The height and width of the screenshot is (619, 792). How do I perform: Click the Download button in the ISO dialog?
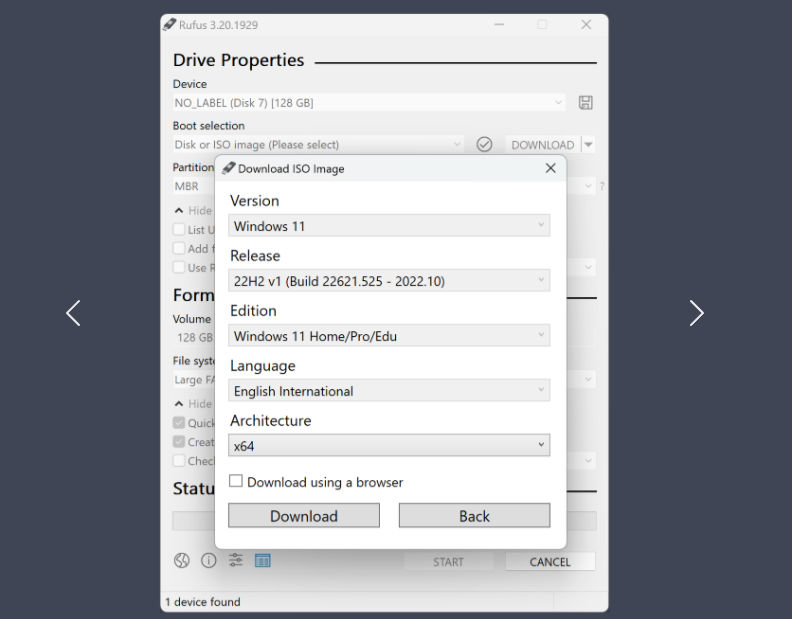coord(304,516)
